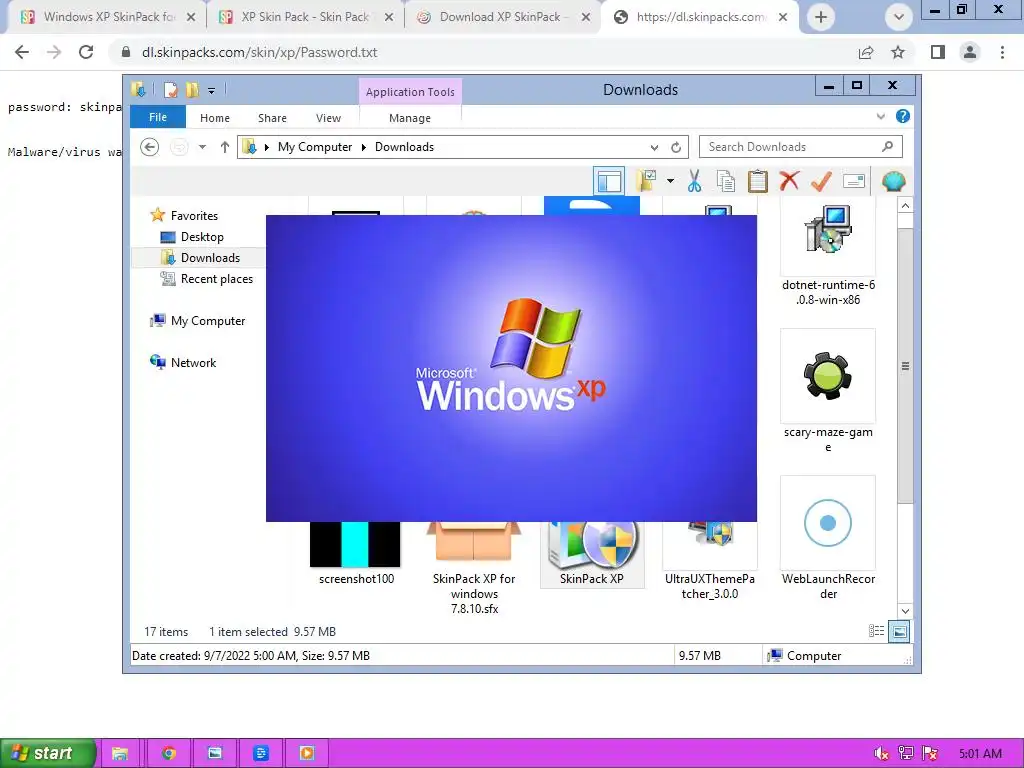Switch to Download XP SkinPack browser tab

coord(504,17)
